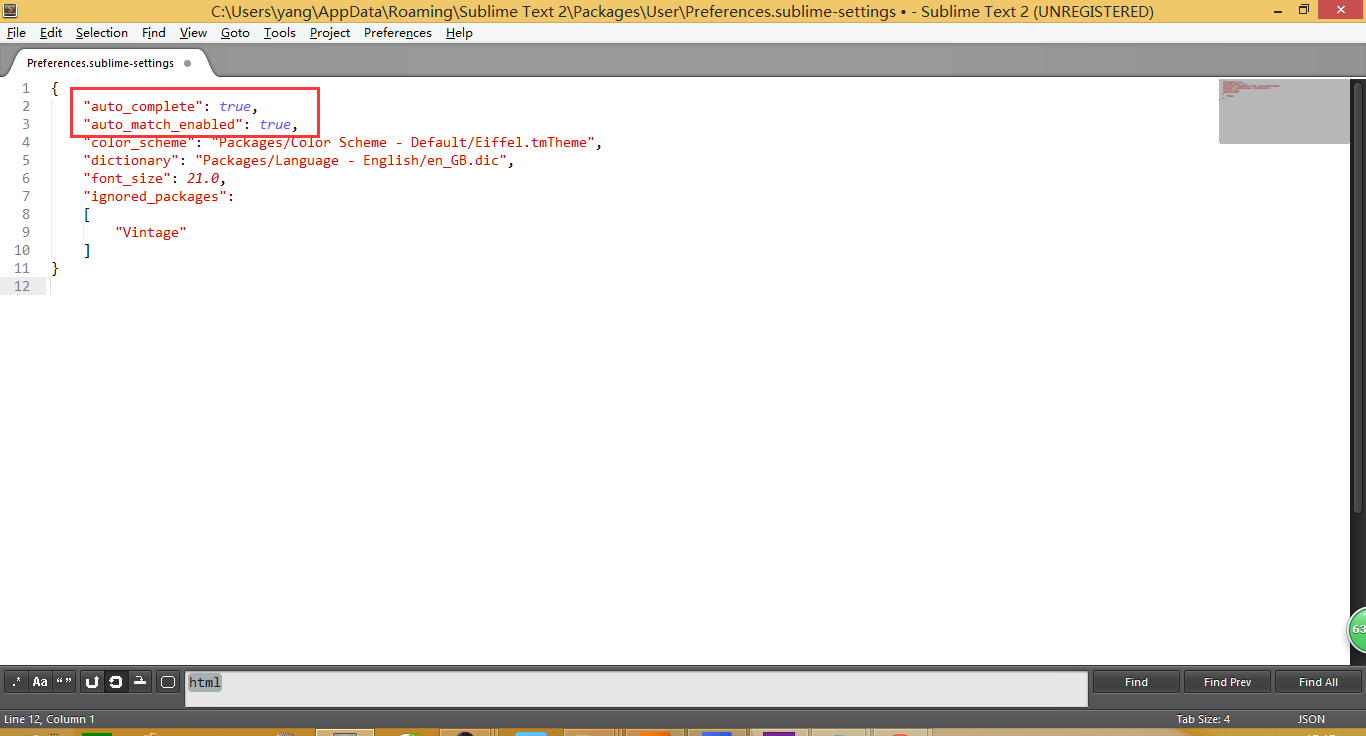The width and height of the screenshot is (1366, 736).
Task: Click unsaved dot on Preferences.sublime-settings tab
Action: pyautogui.click(x=187, y=63)
